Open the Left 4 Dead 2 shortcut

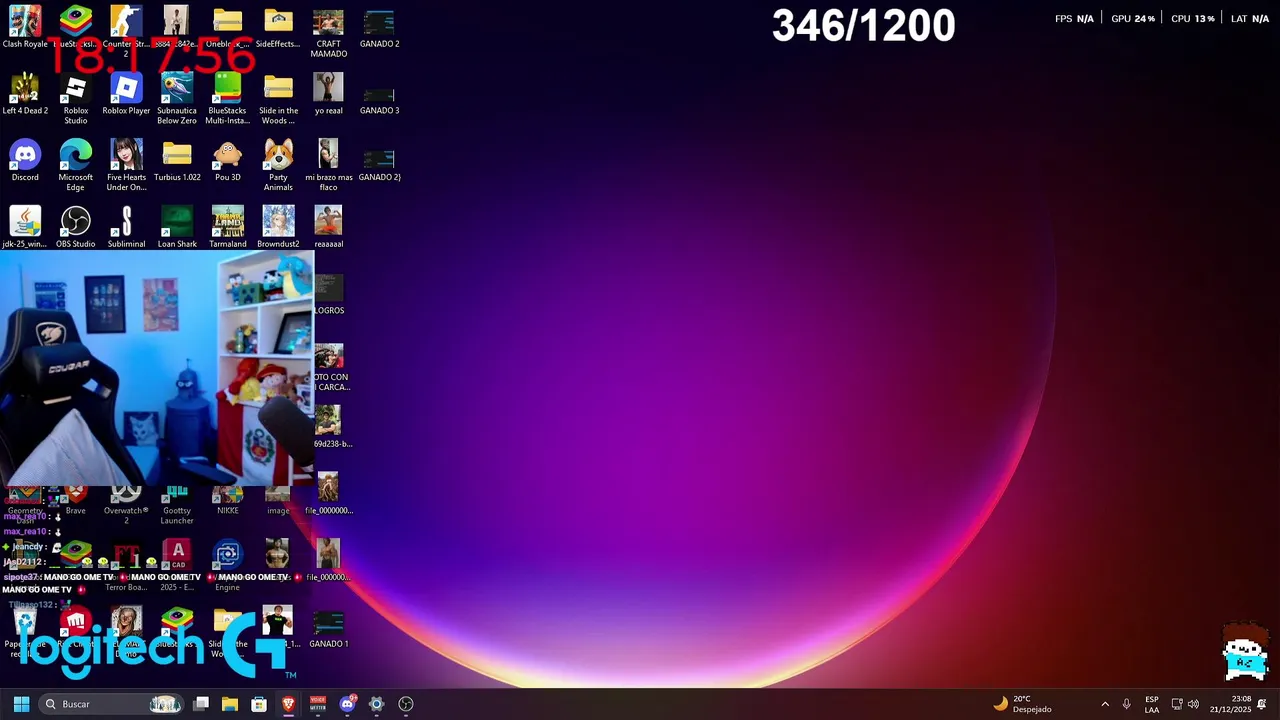pyautogui.click(x=25, y=94)
